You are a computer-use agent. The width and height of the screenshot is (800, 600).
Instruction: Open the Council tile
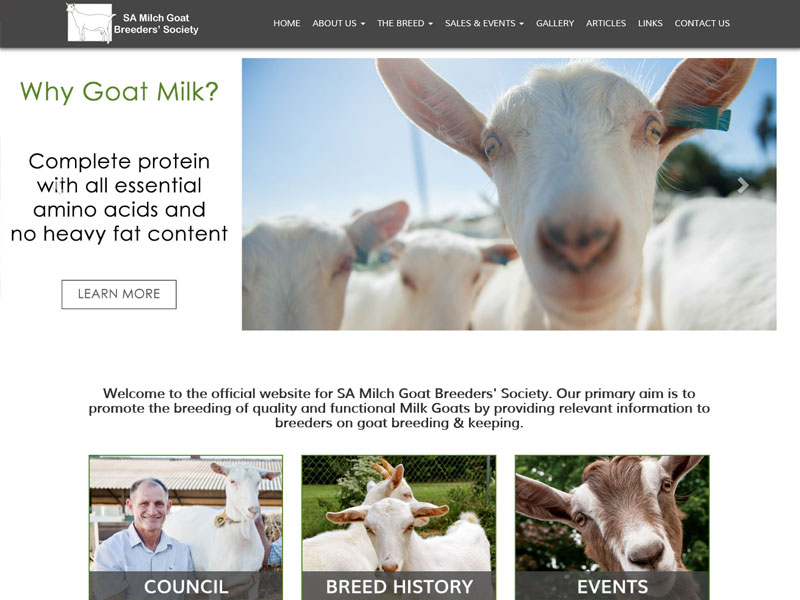pyautogui.click(x=186, y=528)
